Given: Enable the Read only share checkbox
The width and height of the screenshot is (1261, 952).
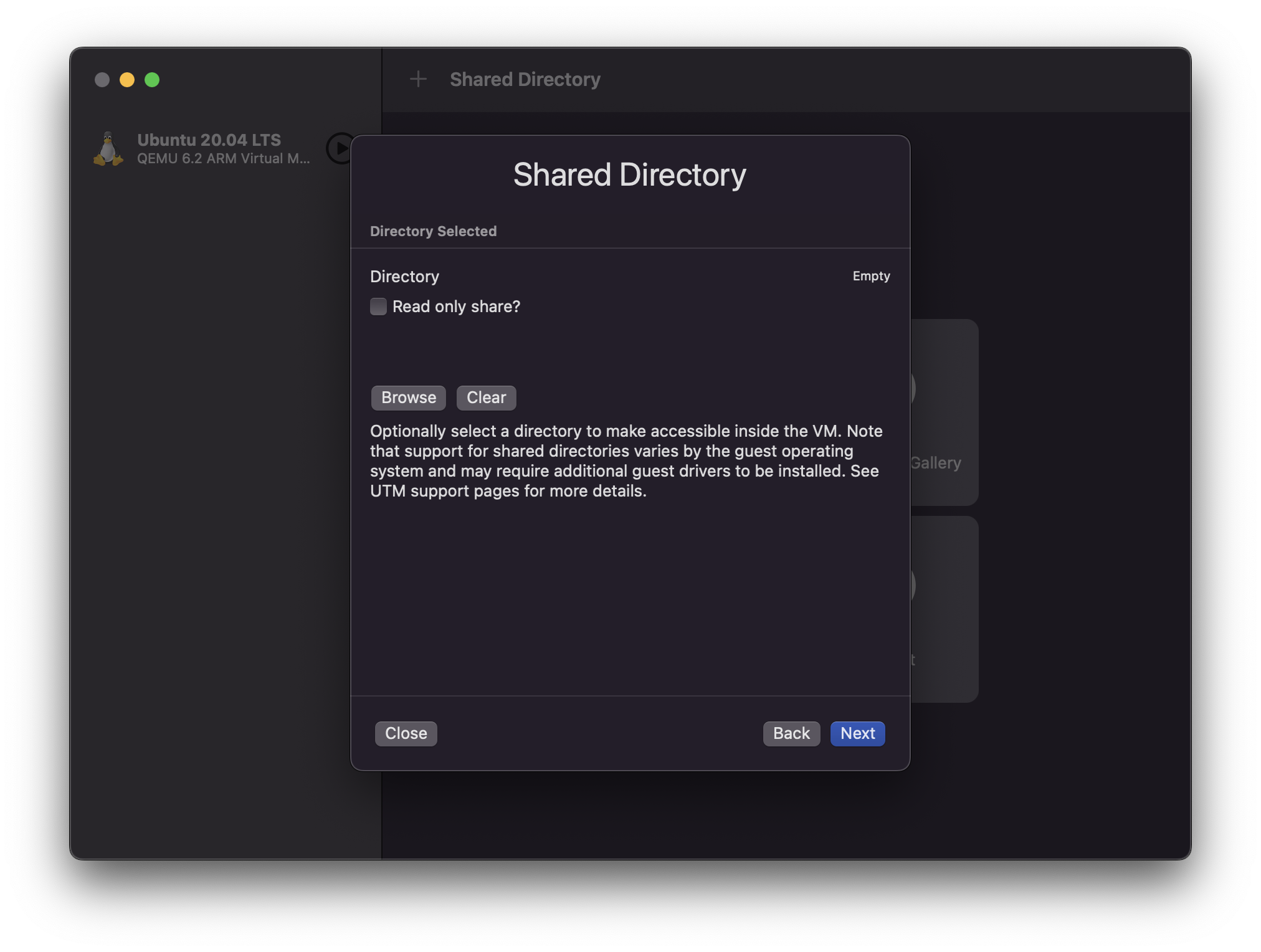Looking at the screenshot, I should [x=378, y=307].
